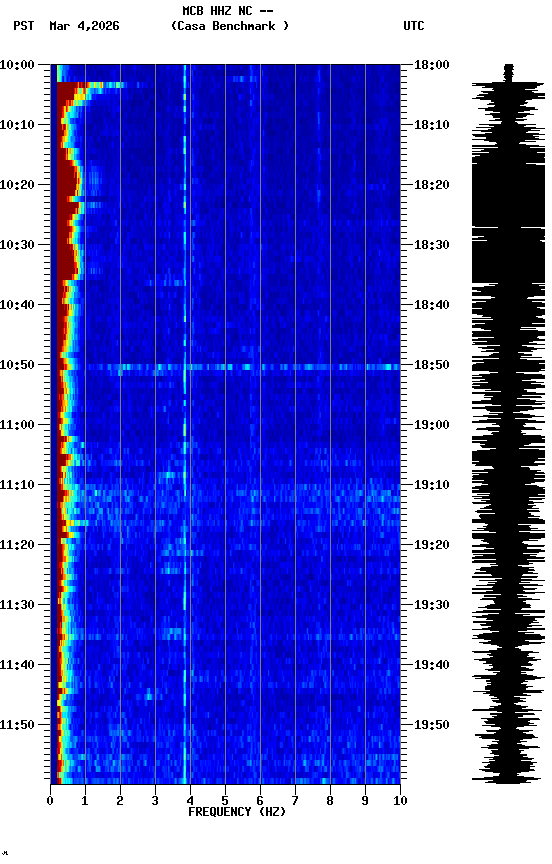This screenshot has width=552, height=864.
Task: Click the 18:10 UTC time label
Action: click(x=432, y=125)
